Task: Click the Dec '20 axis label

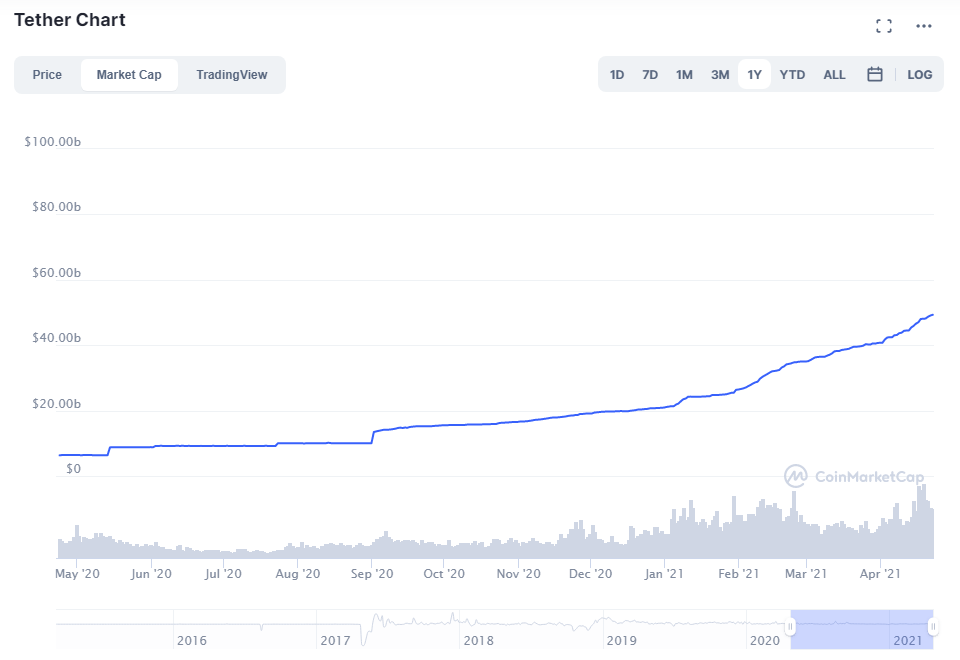Action: pos(590,574)
